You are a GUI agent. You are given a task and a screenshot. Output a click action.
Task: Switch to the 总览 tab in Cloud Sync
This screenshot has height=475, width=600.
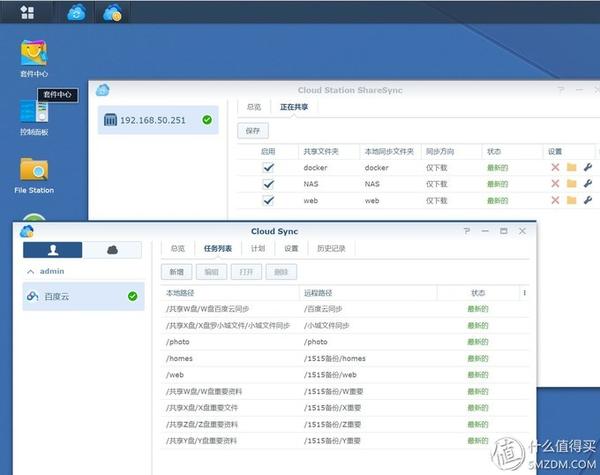178,249
